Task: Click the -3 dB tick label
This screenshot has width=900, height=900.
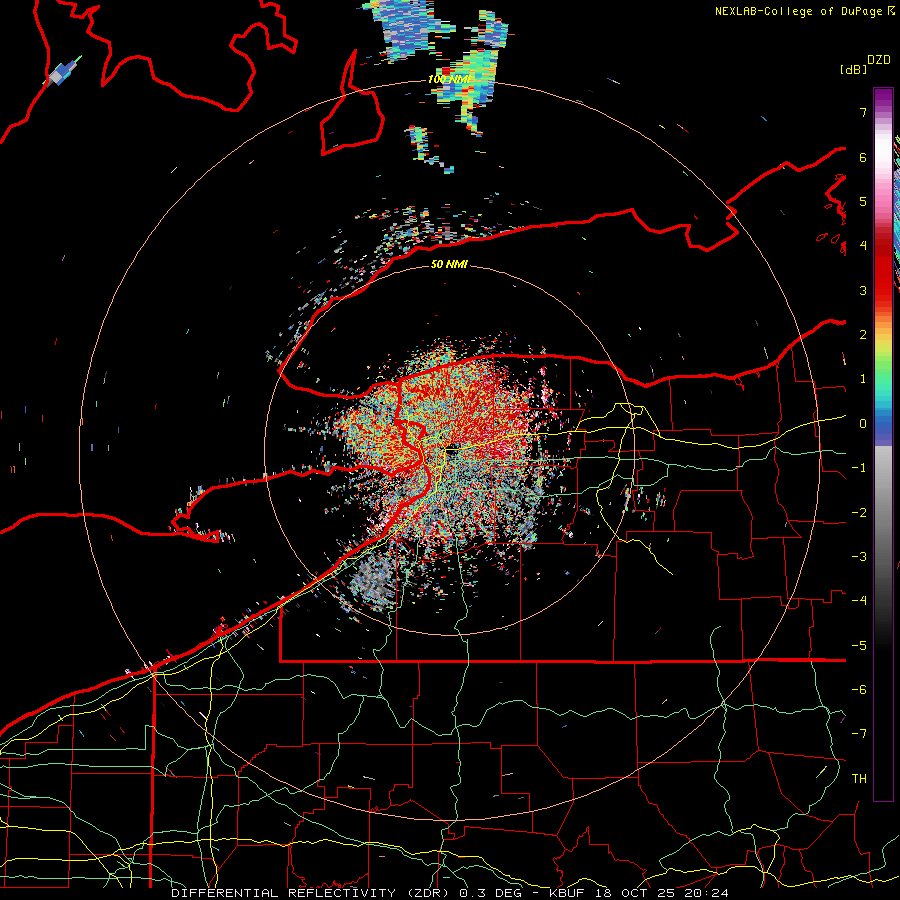Action: tap(859, 557)
